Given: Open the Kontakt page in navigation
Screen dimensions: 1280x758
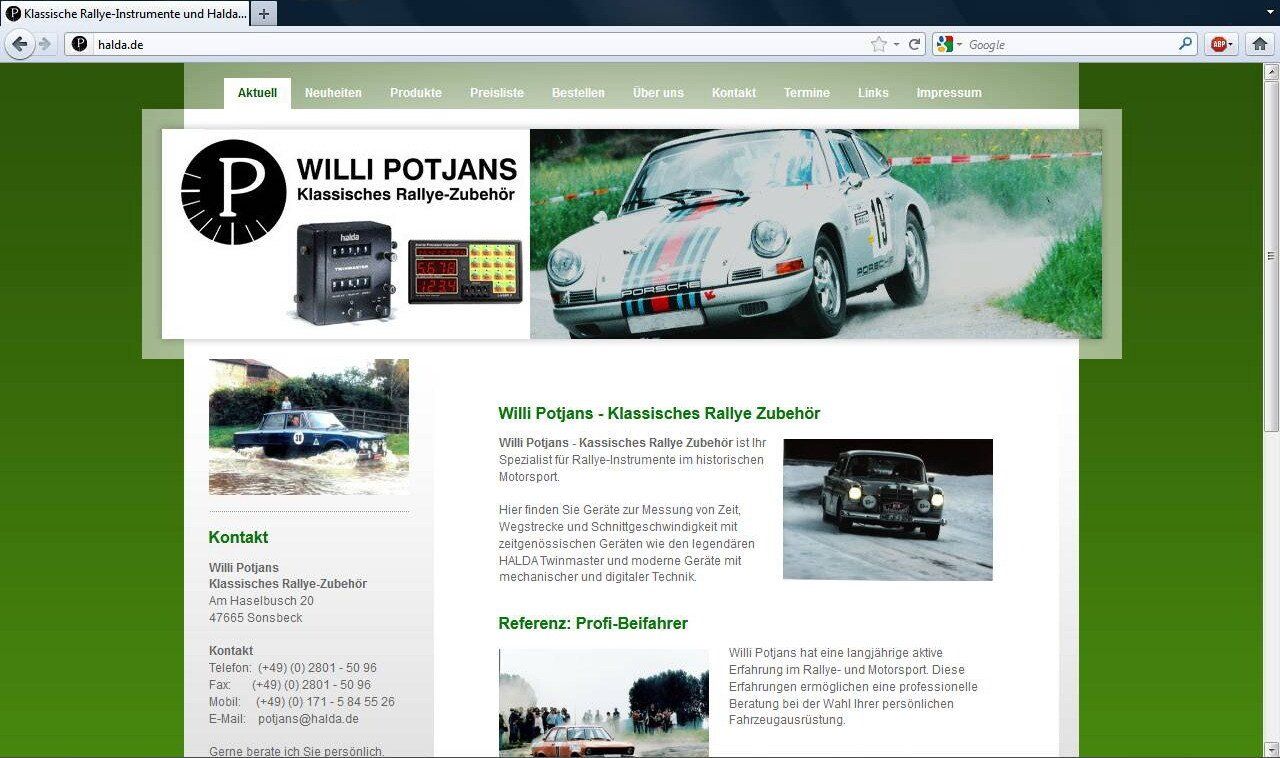Looking at the screenshot, I should [x=733, y=93].
